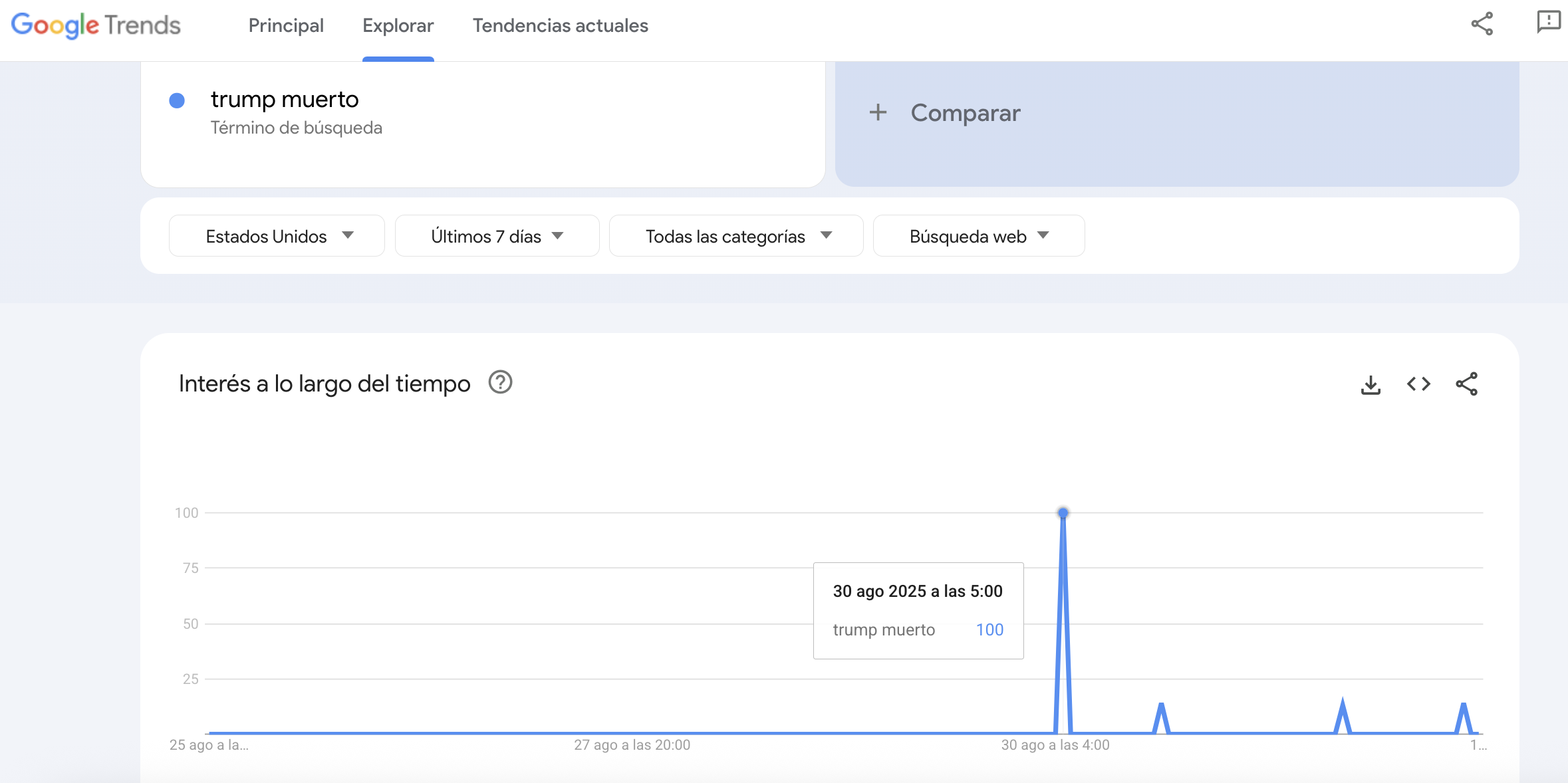Open the Google Trends home logo
1568x783 pixels.
(96, 25)
